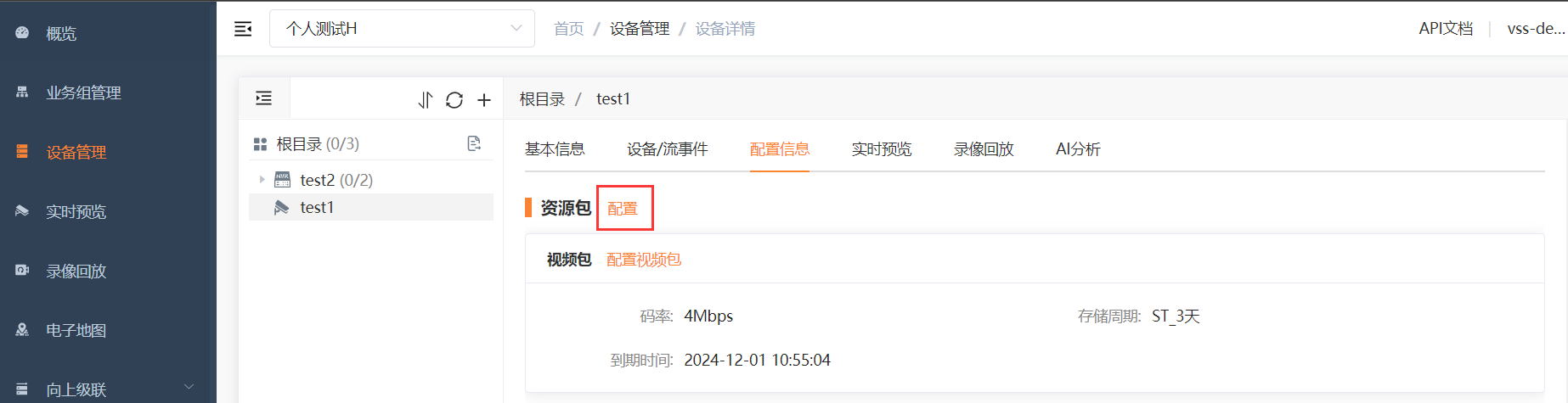Switch to the AI分析 tab
Viewport: 1568px width, 403px height.
pyautogui.click(x=1078, y=149)
